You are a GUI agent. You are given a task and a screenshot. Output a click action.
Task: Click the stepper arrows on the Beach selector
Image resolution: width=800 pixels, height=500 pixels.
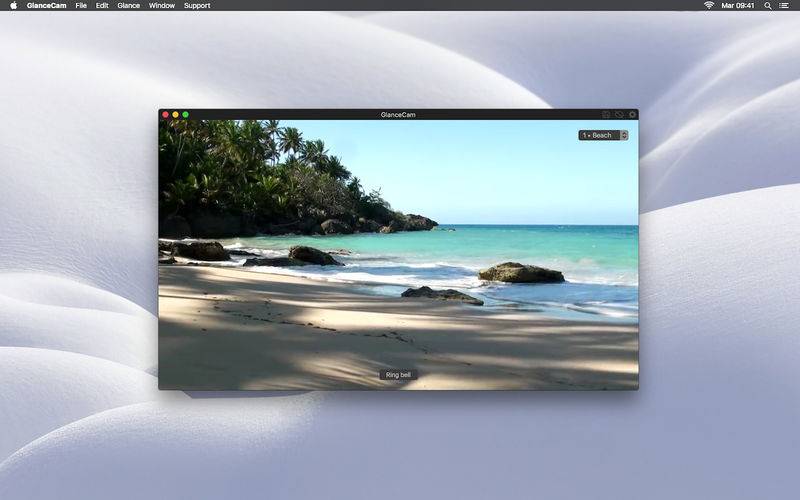tap(624, 135)
